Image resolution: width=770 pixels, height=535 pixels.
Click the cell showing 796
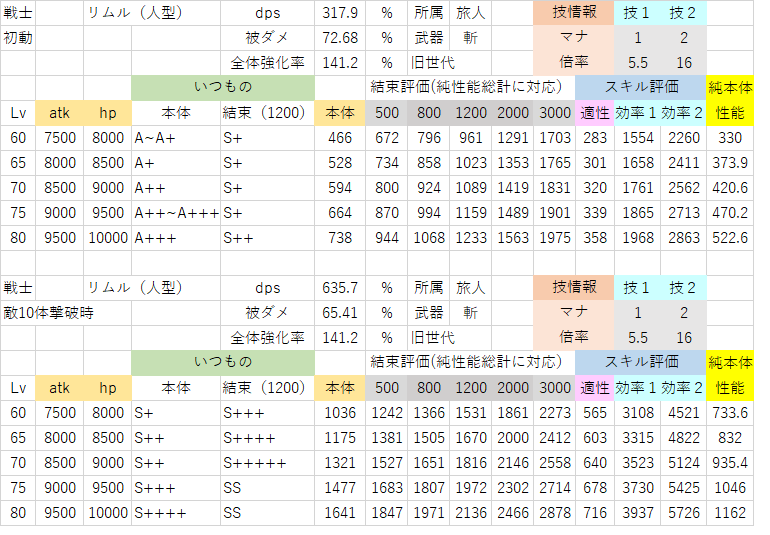pos(429,138)
